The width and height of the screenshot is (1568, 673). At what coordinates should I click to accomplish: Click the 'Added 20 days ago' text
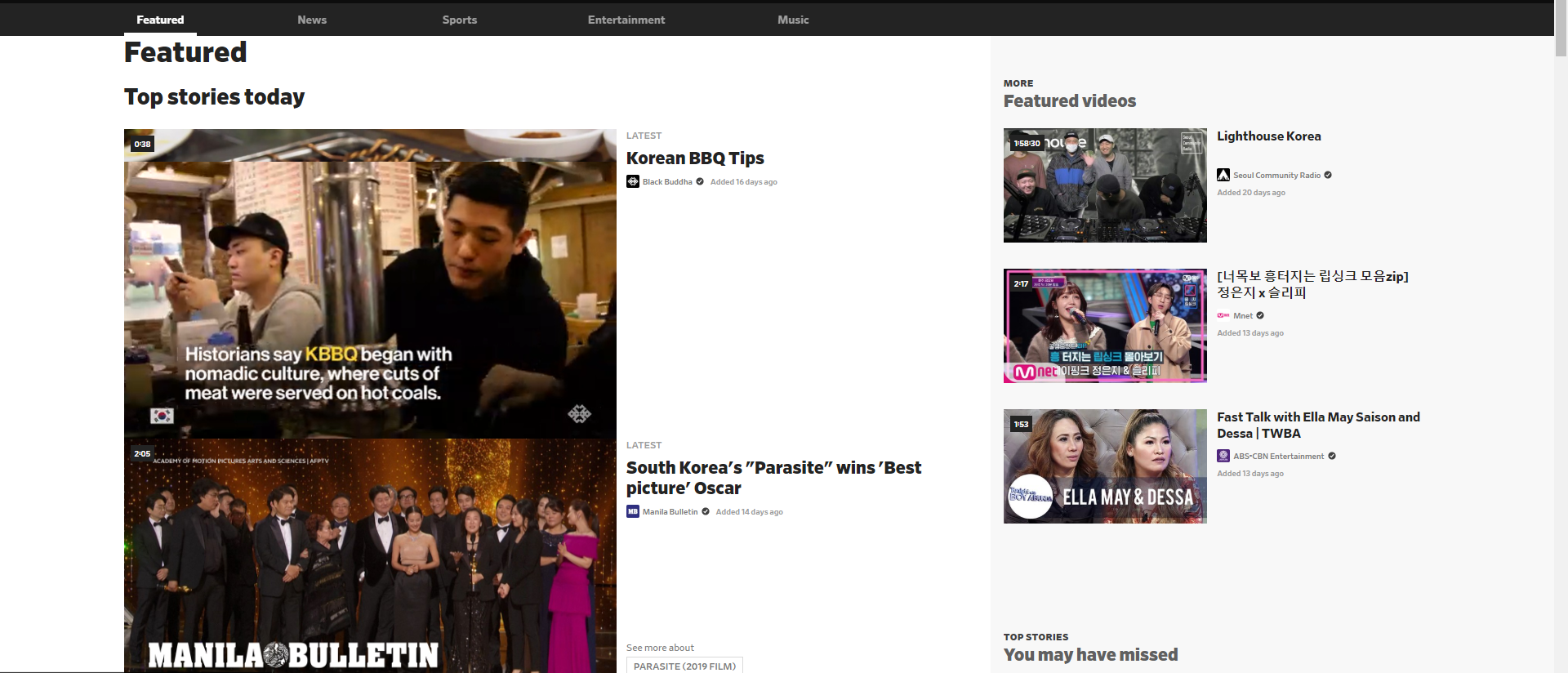tap(1251, 193)
